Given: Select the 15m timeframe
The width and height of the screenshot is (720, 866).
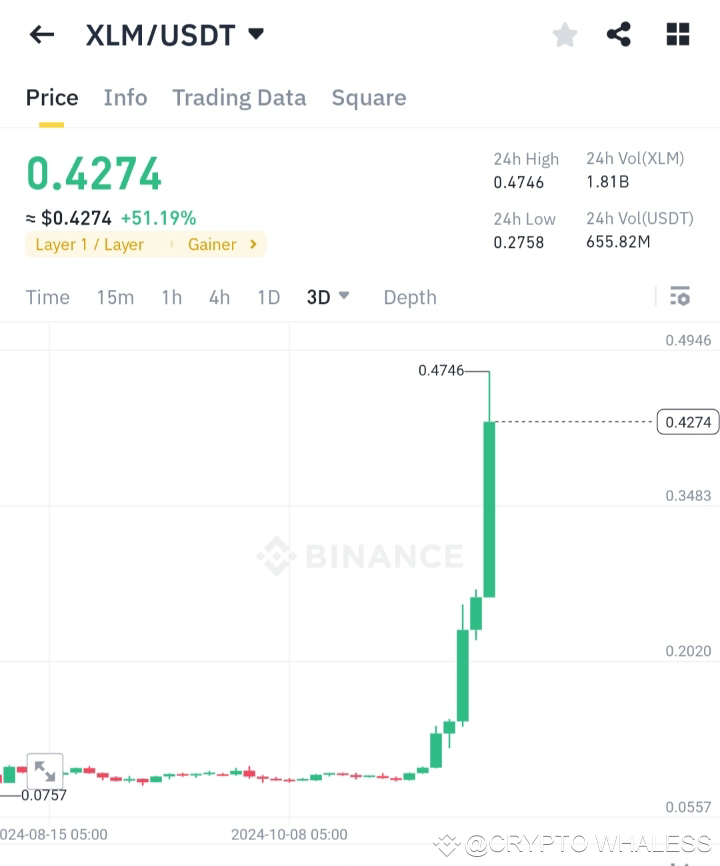Looking at the screenshot, I should click(x=115, y=296).
